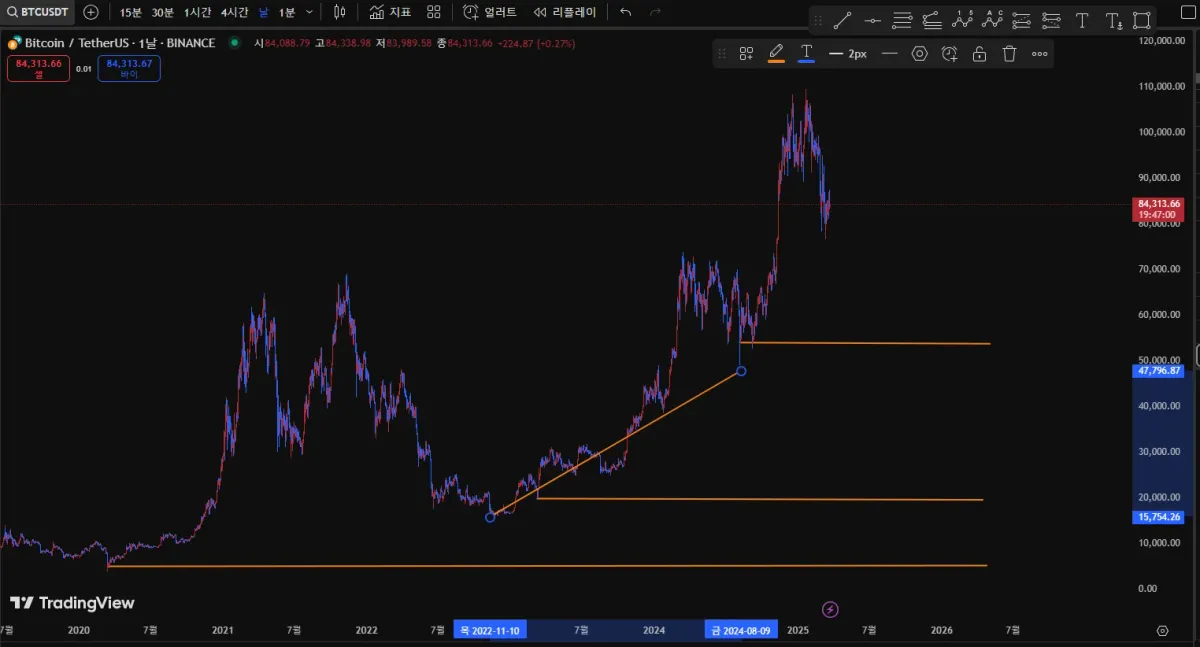Toggle the green market status dot
This screenshot has height=647, width=1200.
coord(234,43)
